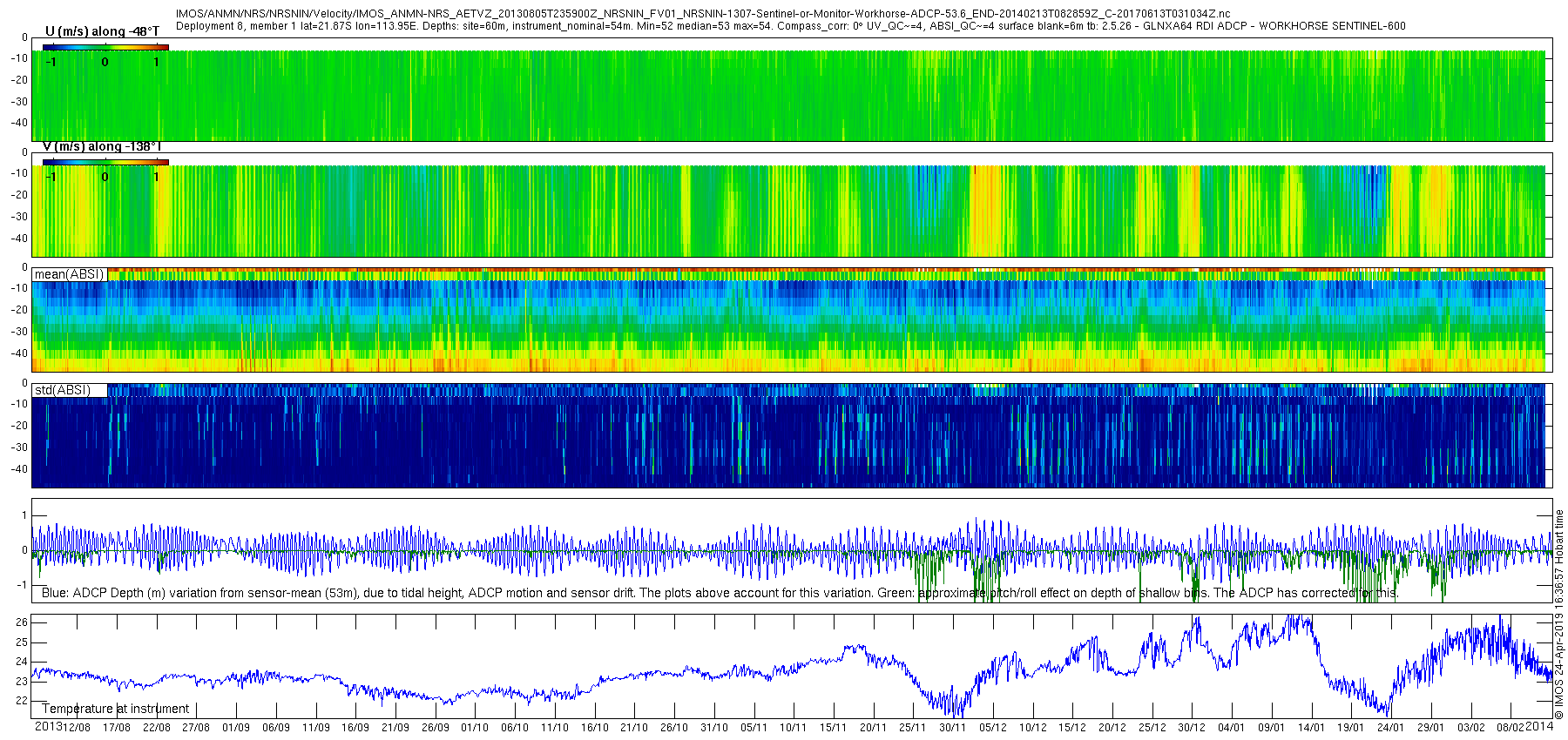Click the '12/08' date tick label
The image size is (1568, 740).
point(77,728)
